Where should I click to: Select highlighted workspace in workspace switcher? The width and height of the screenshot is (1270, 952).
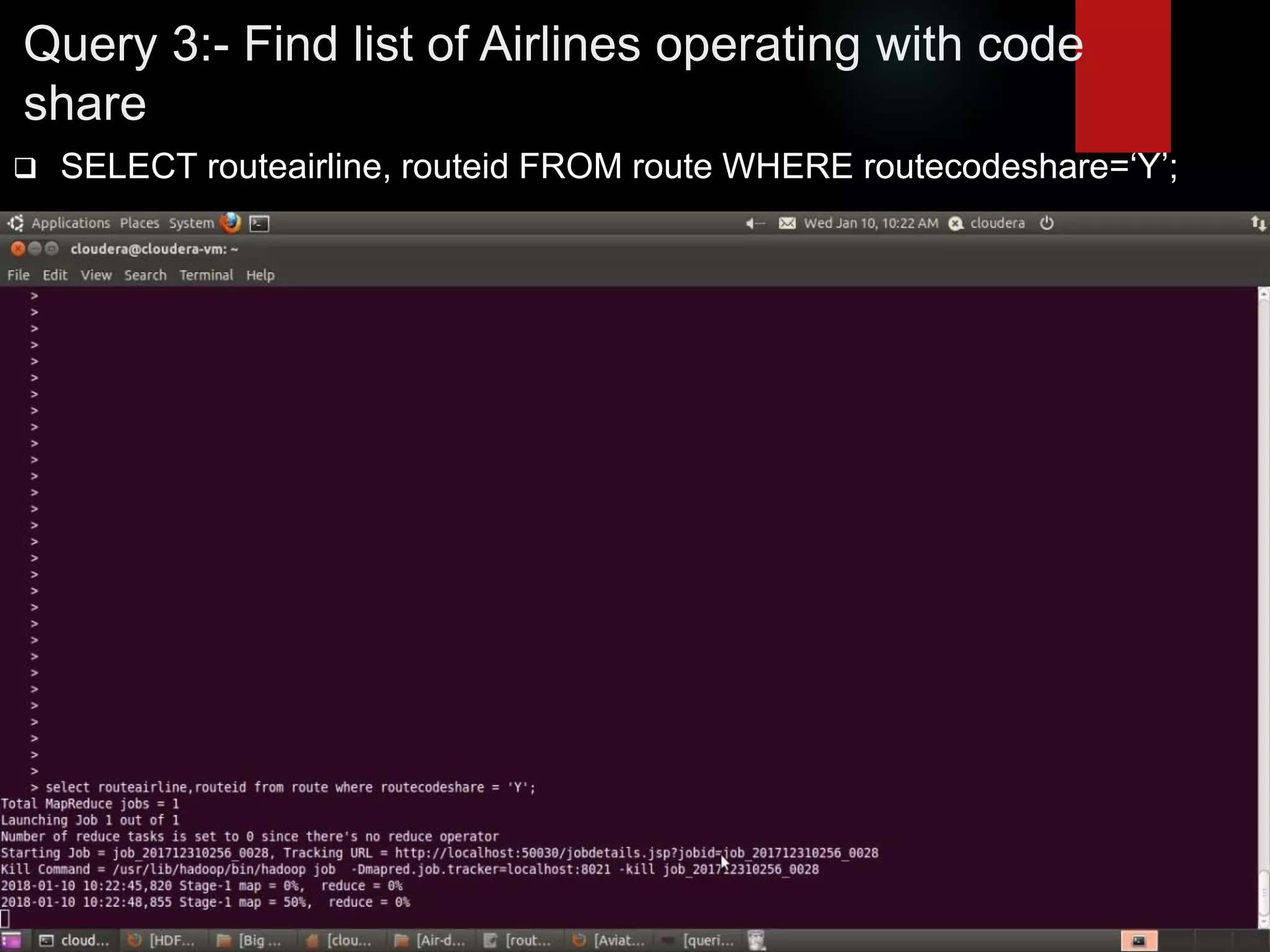click(1139, 941)
